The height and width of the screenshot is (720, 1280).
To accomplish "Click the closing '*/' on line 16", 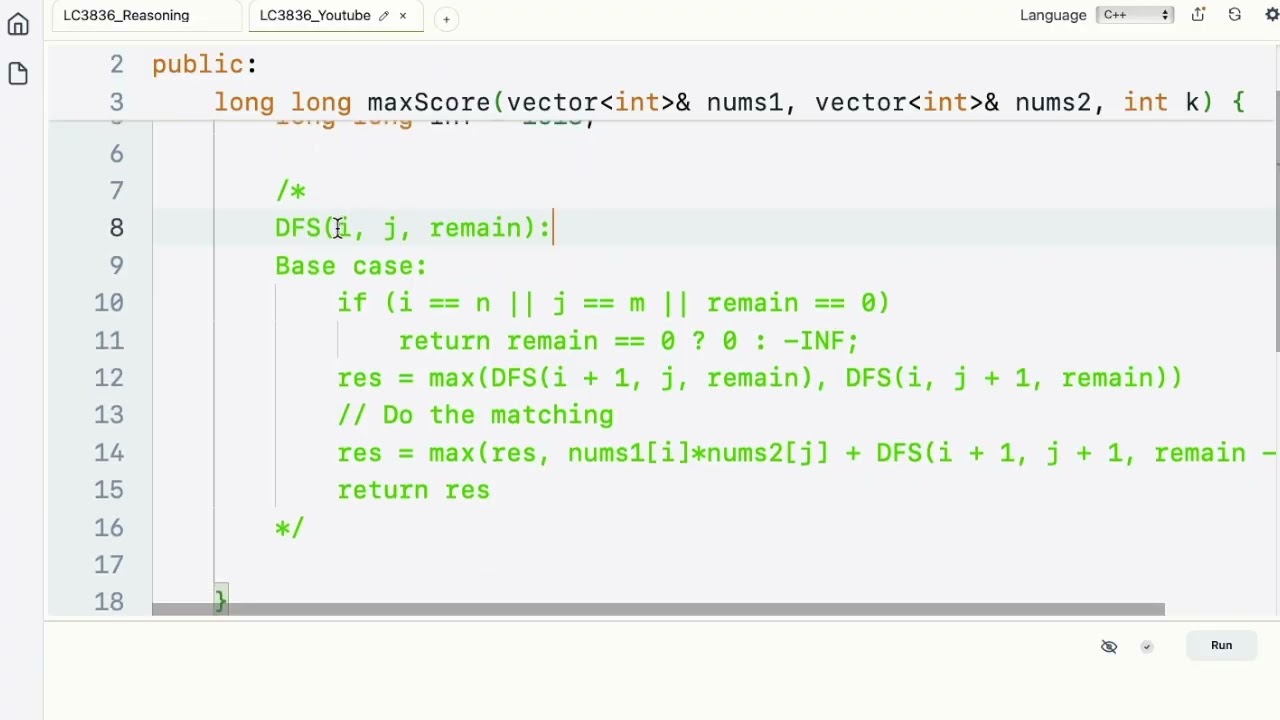I will (290, 527).
